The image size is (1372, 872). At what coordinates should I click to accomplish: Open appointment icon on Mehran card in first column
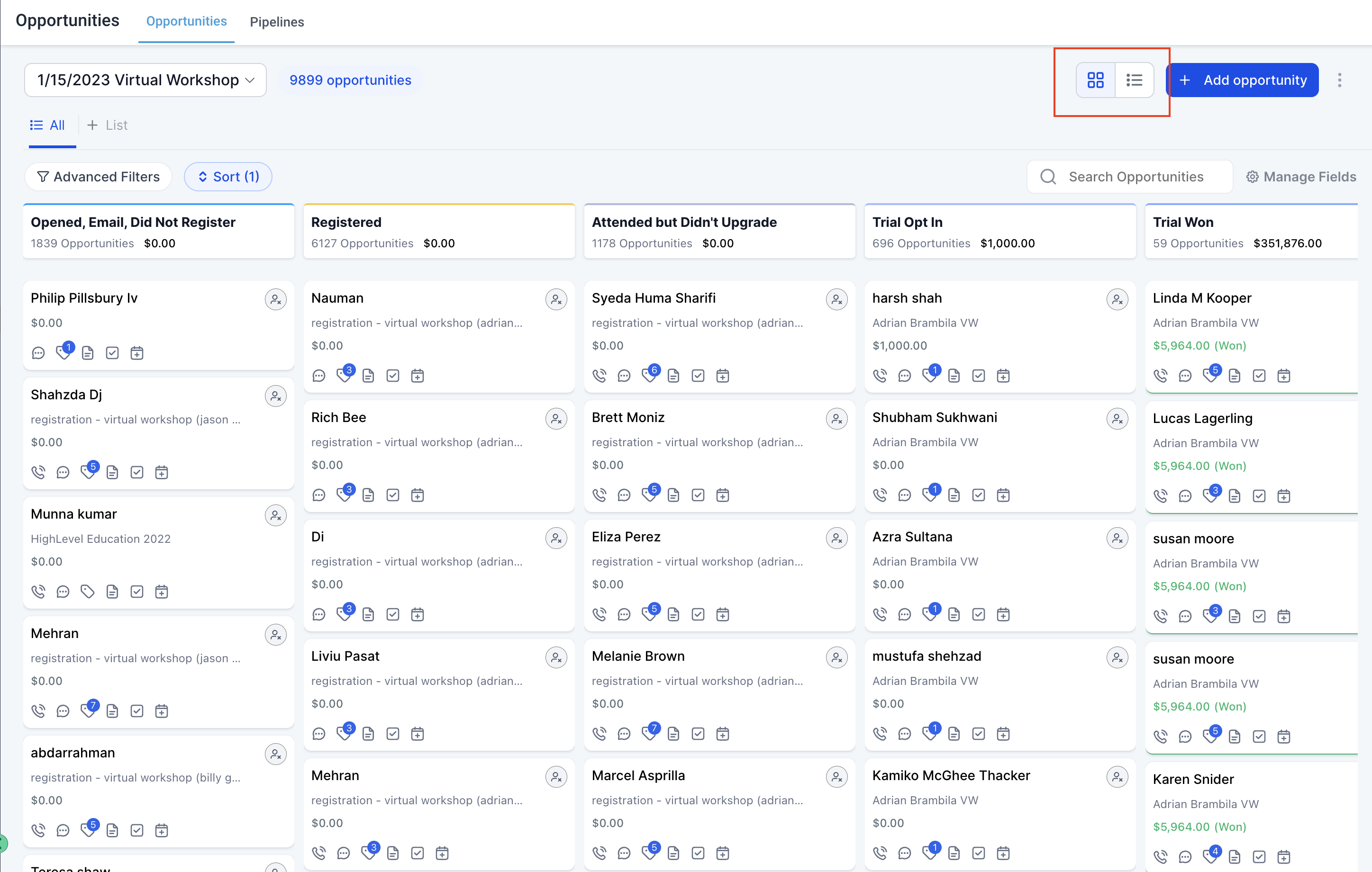click(162, 711)
